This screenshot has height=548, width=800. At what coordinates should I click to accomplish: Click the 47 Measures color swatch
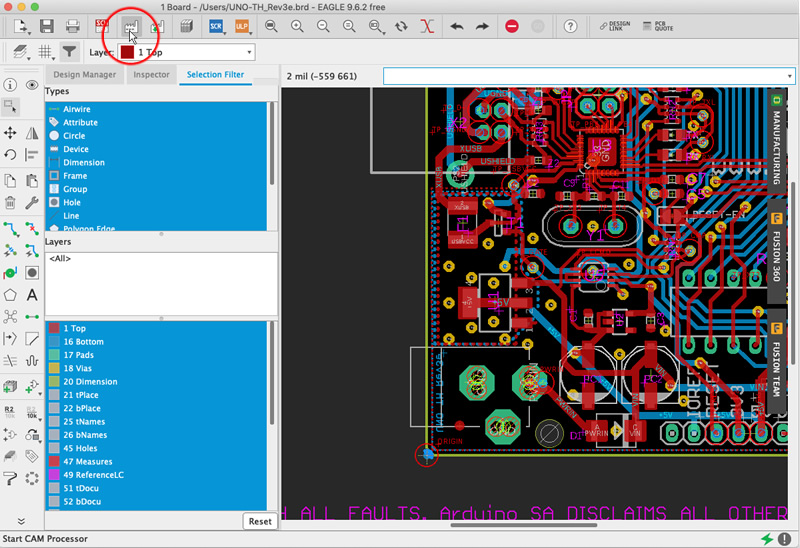tap(54, 461)
